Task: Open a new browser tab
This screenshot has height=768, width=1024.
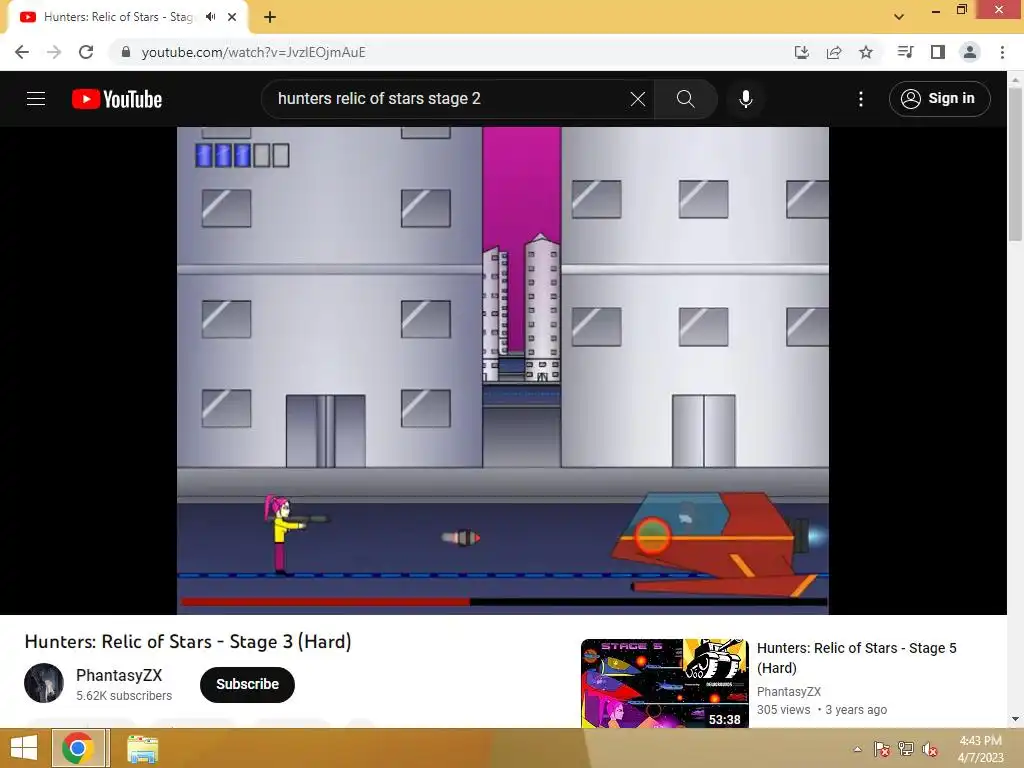Action: (x=270, y=18)
